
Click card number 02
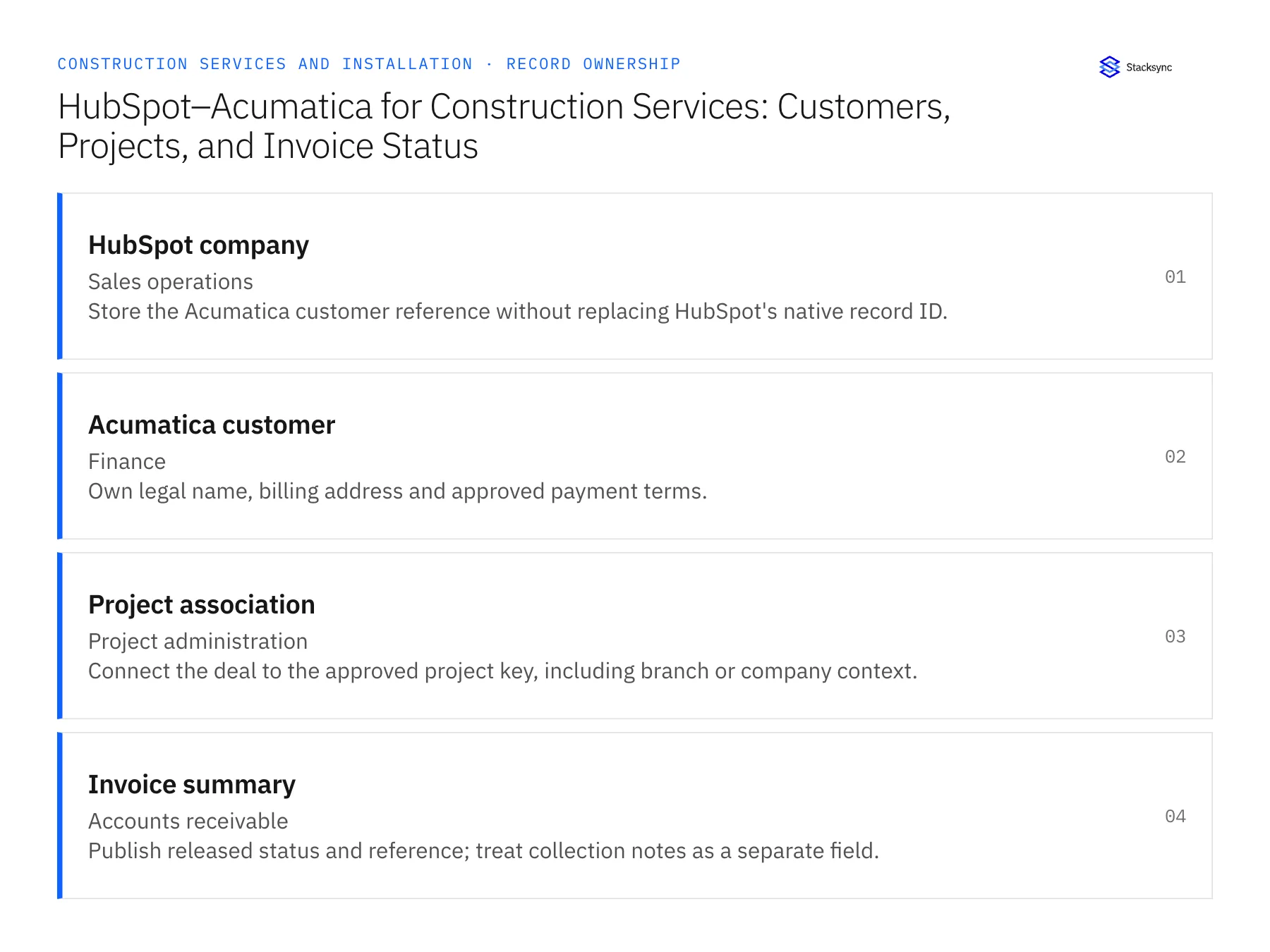coord(1175,456)
